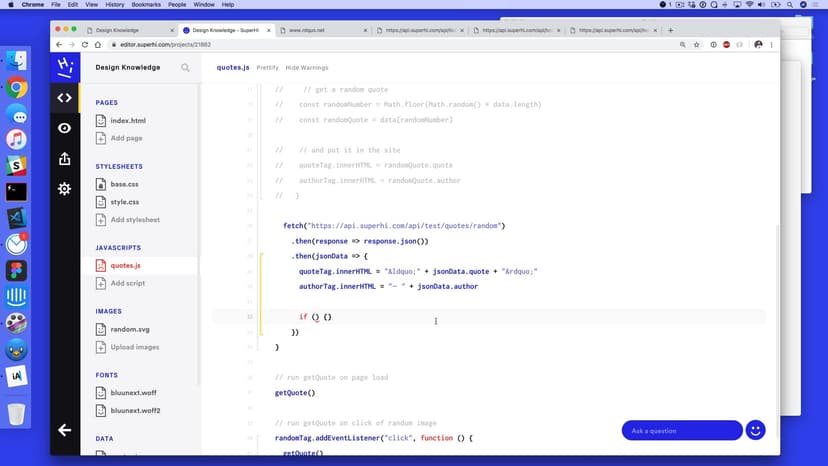This screenshot has width=828, height=466.
Task: Click the search icon beside Design Knowledge
Action: click(x=185, y=68)
